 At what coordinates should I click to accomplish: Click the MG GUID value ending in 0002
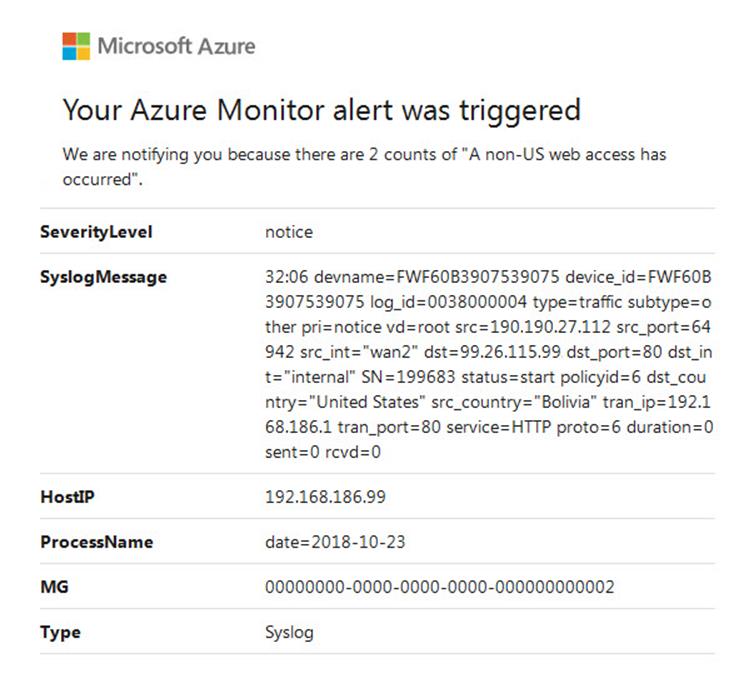coord(439,586)
